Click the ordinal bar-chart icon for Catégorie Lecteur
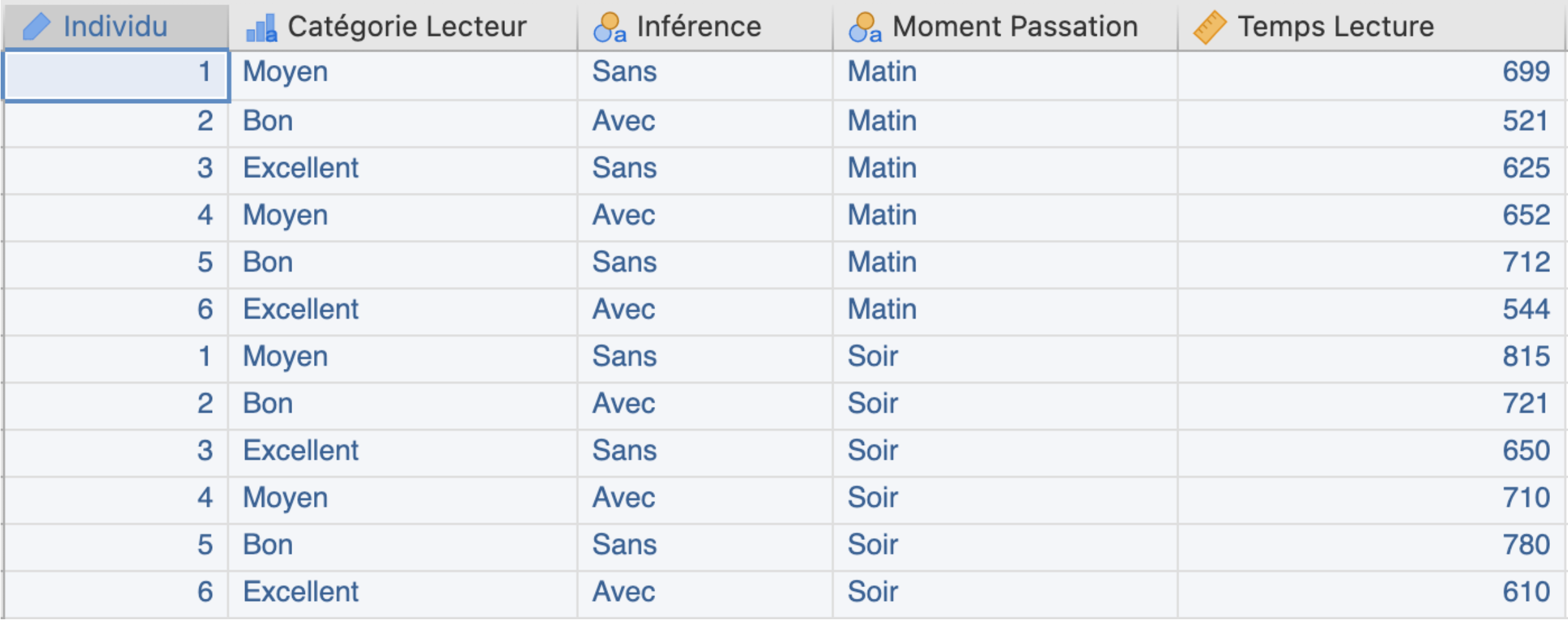 (262, 28)
